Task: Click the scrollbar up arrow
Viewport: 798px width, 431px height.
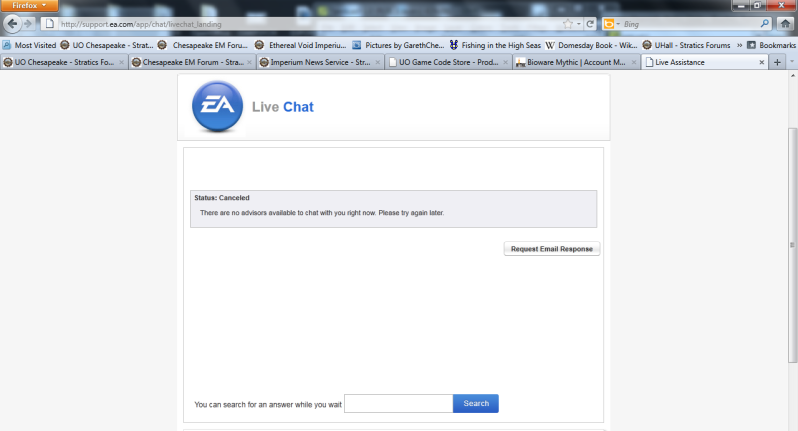Action: point(792,75)
